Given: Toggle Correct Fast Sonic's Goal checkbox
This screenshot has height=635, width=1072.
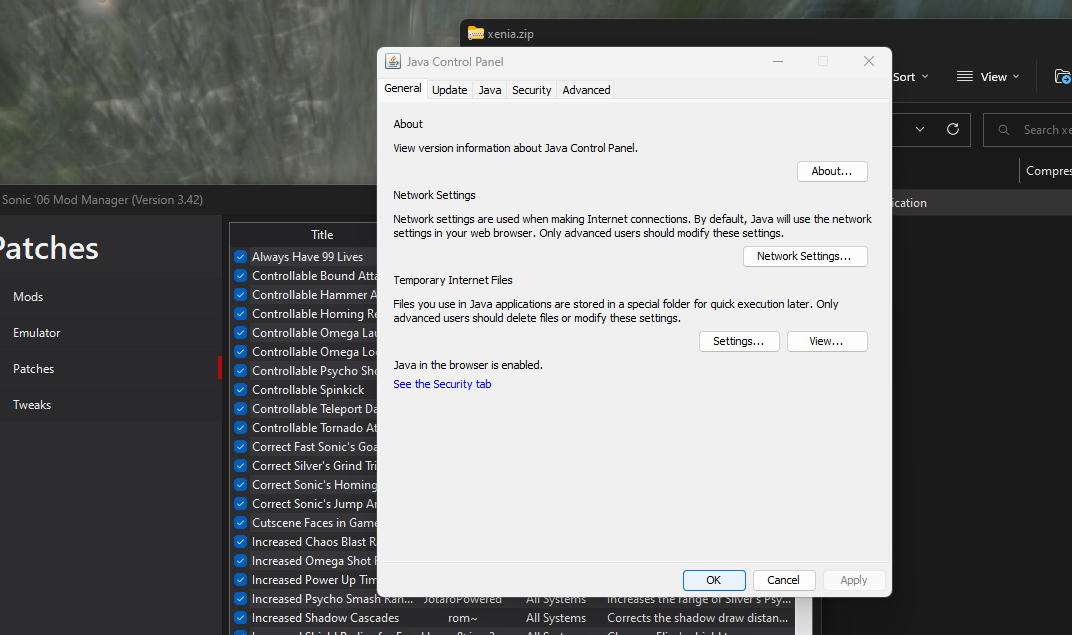Looking at the screenshot, I should 241,447.
